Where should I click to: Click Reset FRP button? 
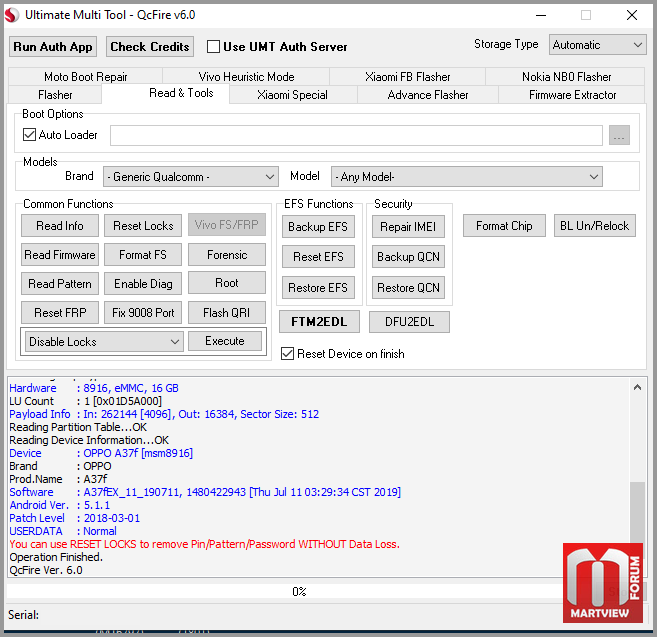tap(60, 313)
